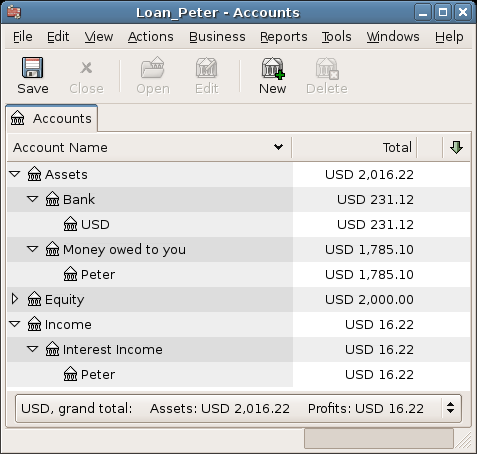Click the Save toolbar icon

coord(32,68)
